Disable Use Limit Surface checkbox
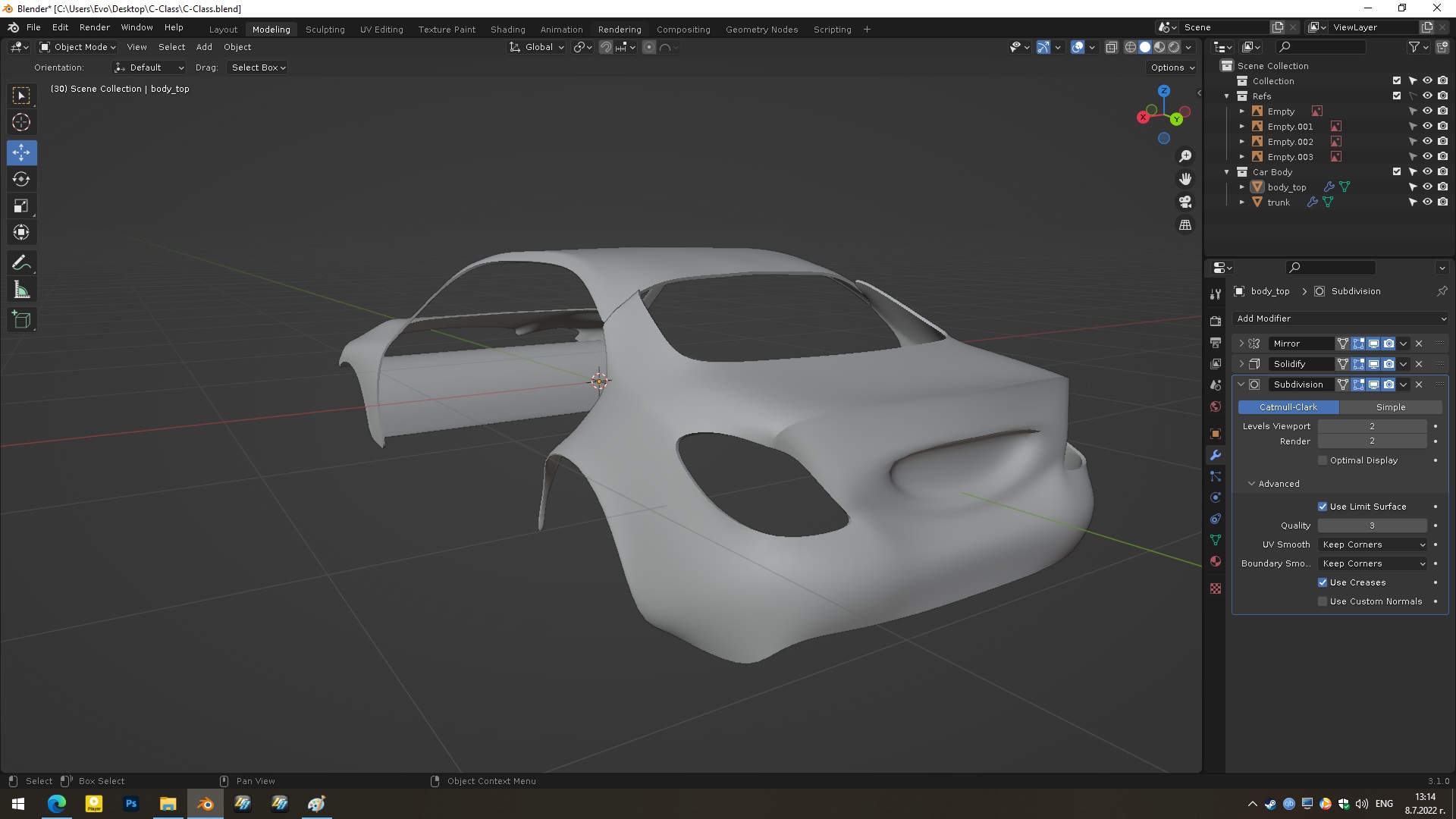This screenshot has width=1456, height=819. coord(1323,507)
